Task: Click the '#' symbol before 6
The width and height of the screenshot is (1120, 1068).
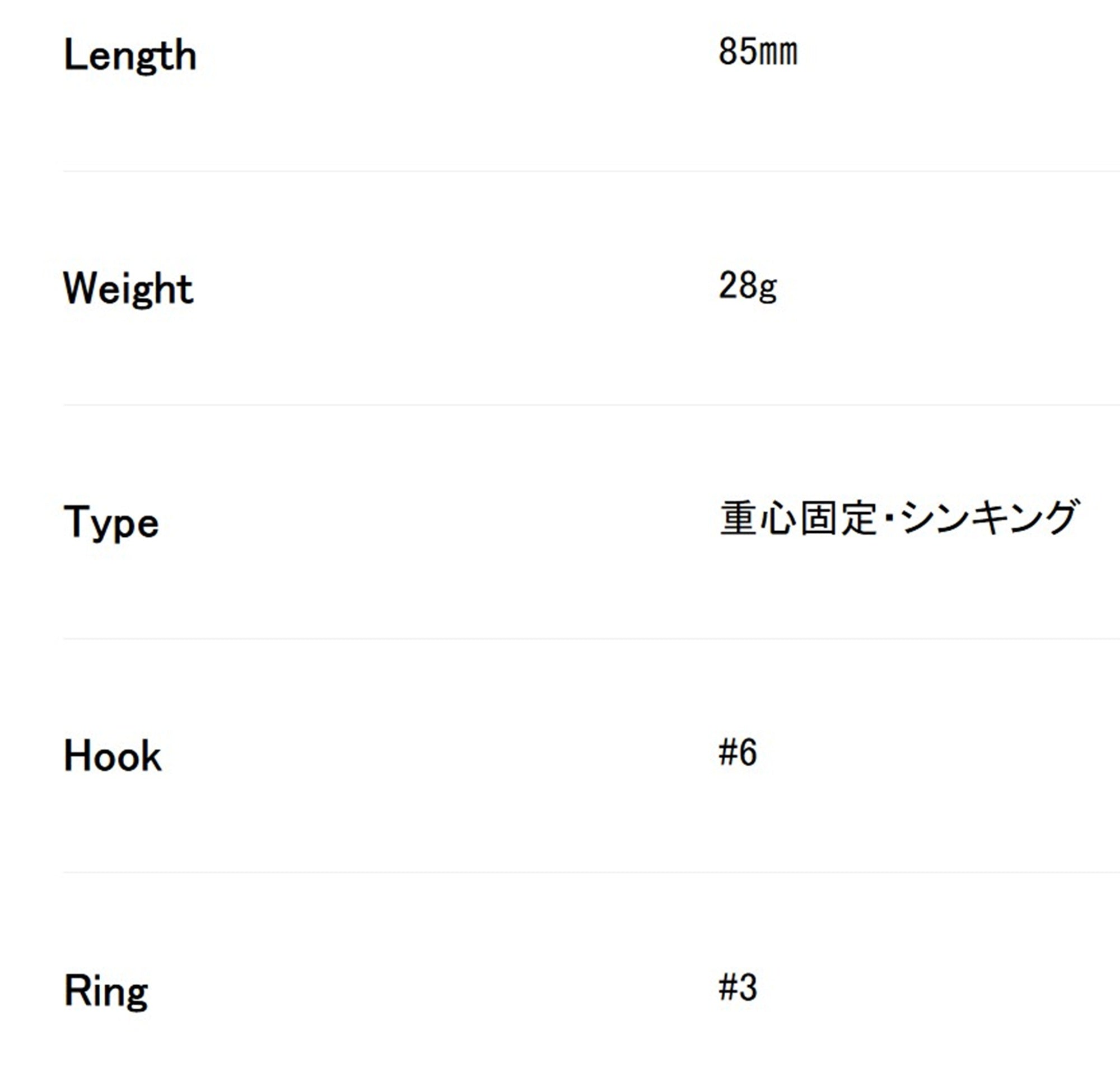Action: coord(728,753)
